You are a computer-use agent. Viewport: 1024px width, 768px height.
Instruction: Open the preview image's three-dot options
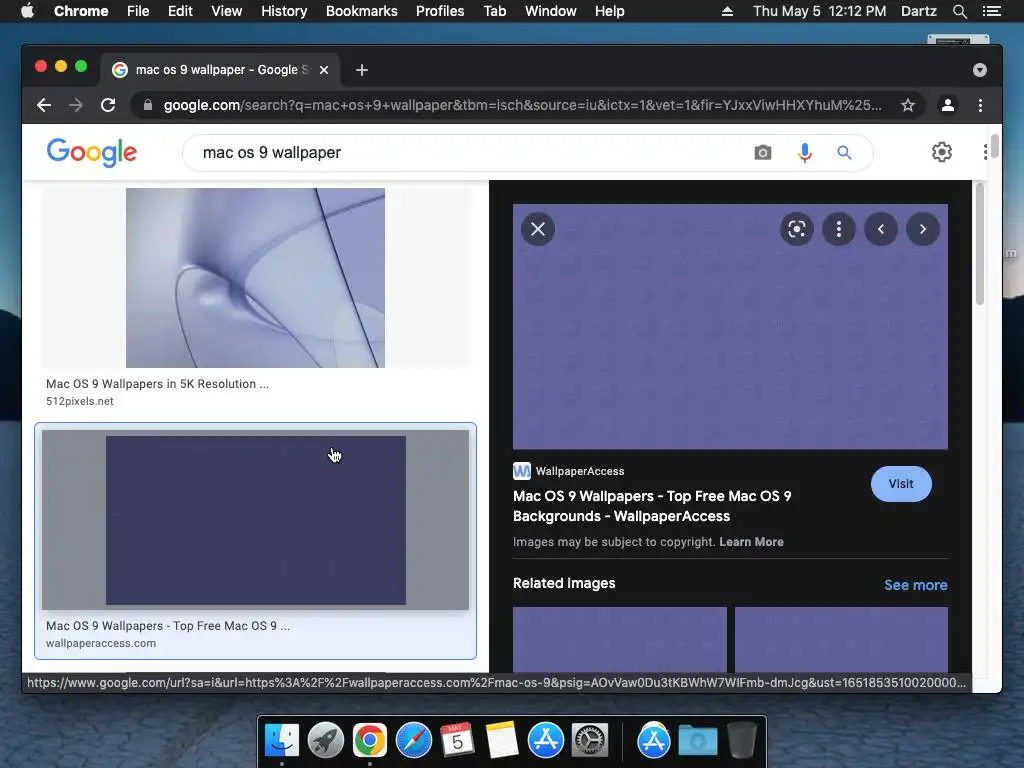(839, 229)
